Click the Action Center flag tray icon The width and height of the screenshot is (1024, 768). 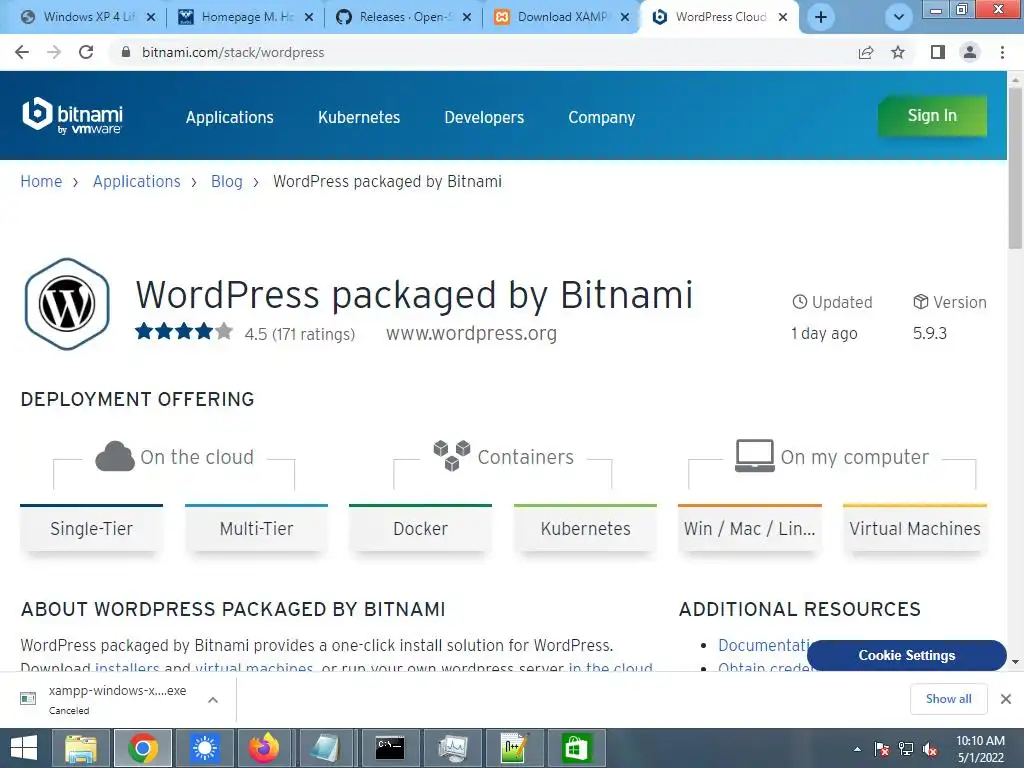tap(882, 749)
